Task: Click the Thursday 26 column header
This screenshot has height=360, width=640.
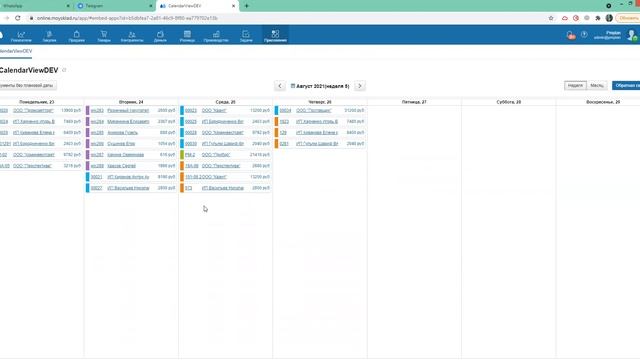Action: [320, 102]
